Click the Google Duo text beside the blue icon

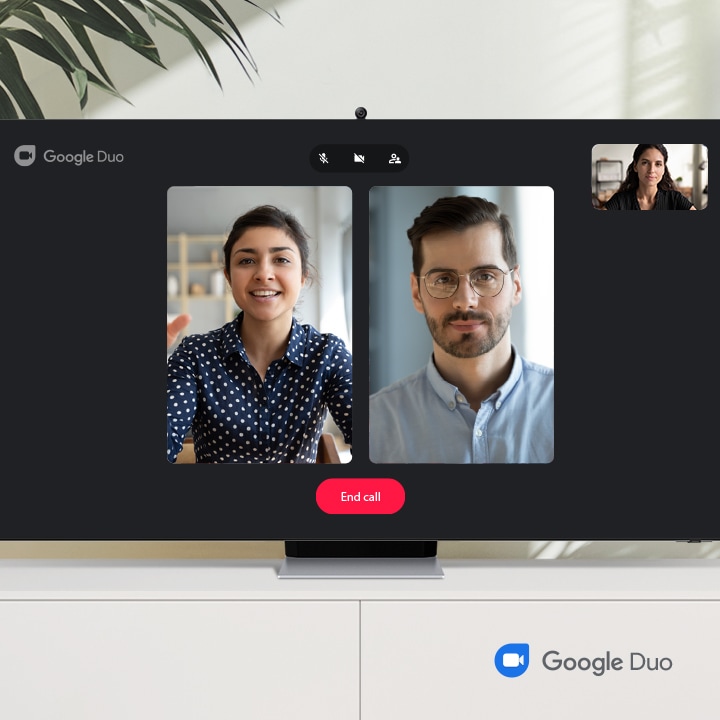coord(607,662)
